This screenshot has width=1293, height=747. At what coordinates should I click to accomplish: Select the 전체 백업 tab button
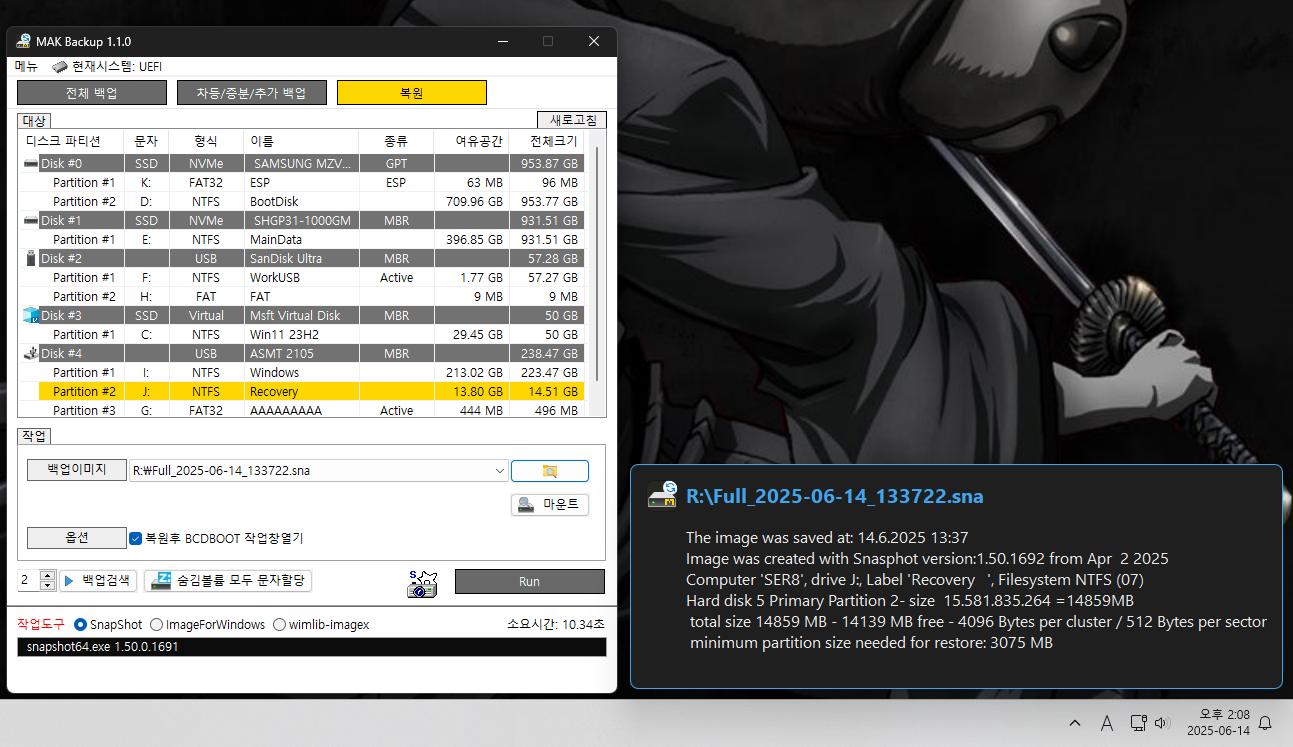(91, 93)
